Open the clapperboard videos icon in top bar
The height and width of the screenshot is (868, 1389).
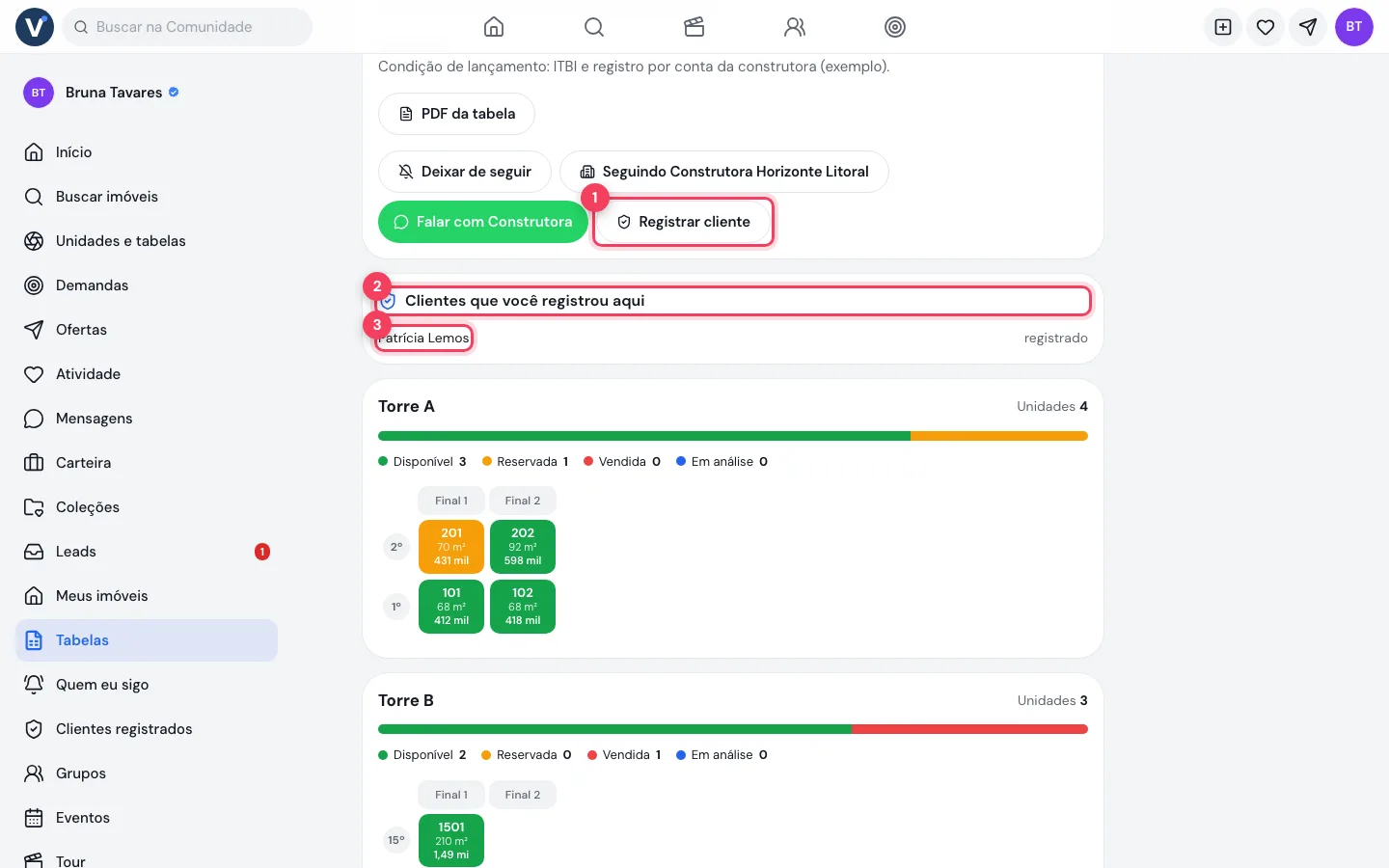pyautogui.click(x=694, y=27)
